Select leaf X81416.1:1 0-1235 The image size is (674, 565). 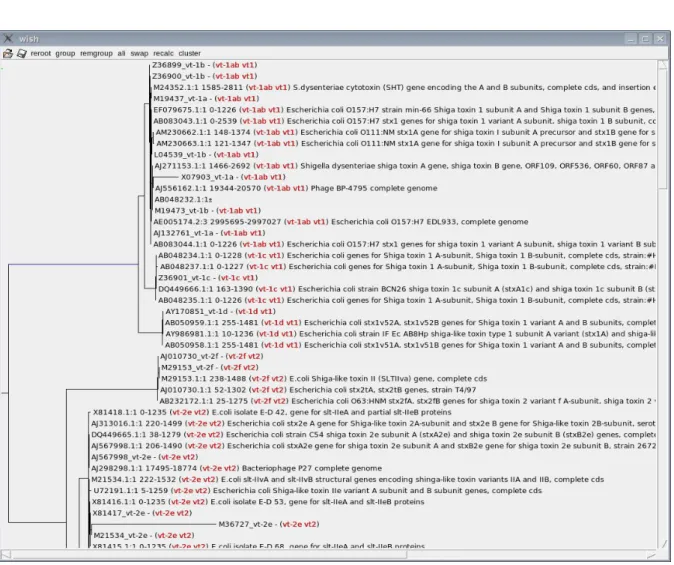click(x=129, y=501)
